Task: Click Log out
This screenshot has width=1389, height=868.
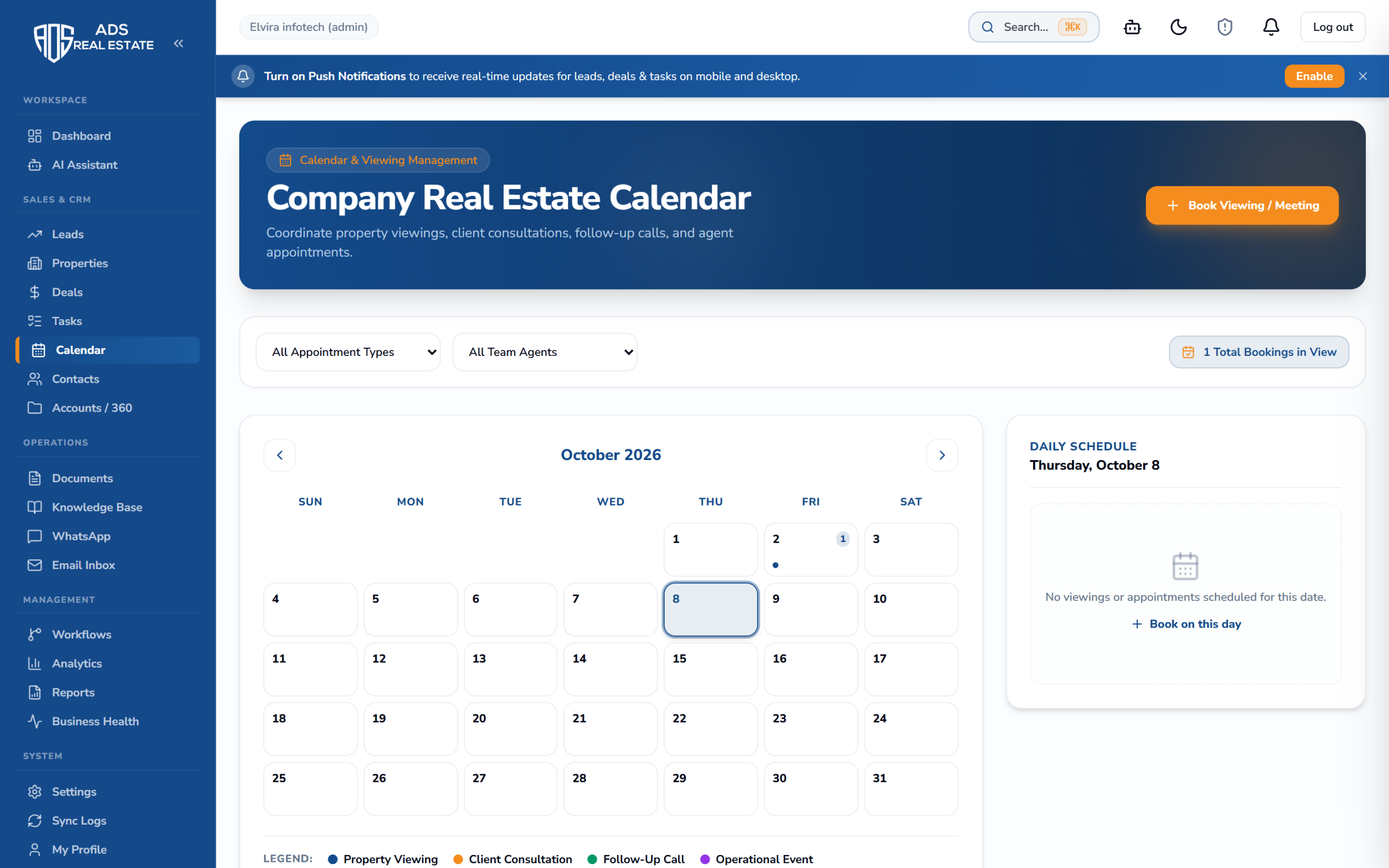Action: point(1332,27)
